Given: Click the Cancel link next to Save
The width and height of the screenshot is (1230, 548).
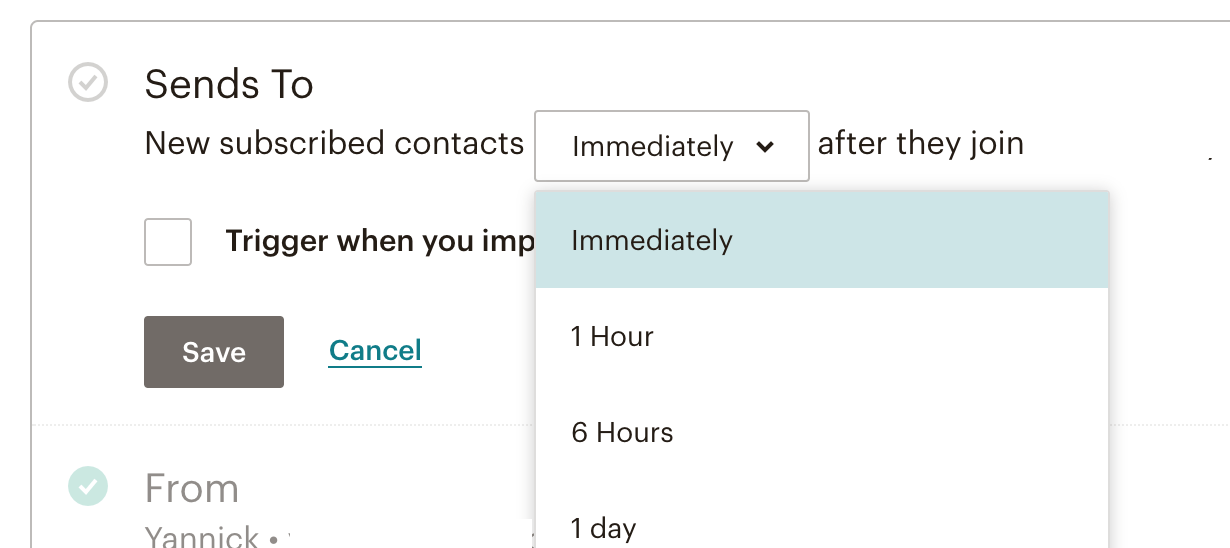Looking at the screenshot, I should pyautogui.click(x=375, y=351).
